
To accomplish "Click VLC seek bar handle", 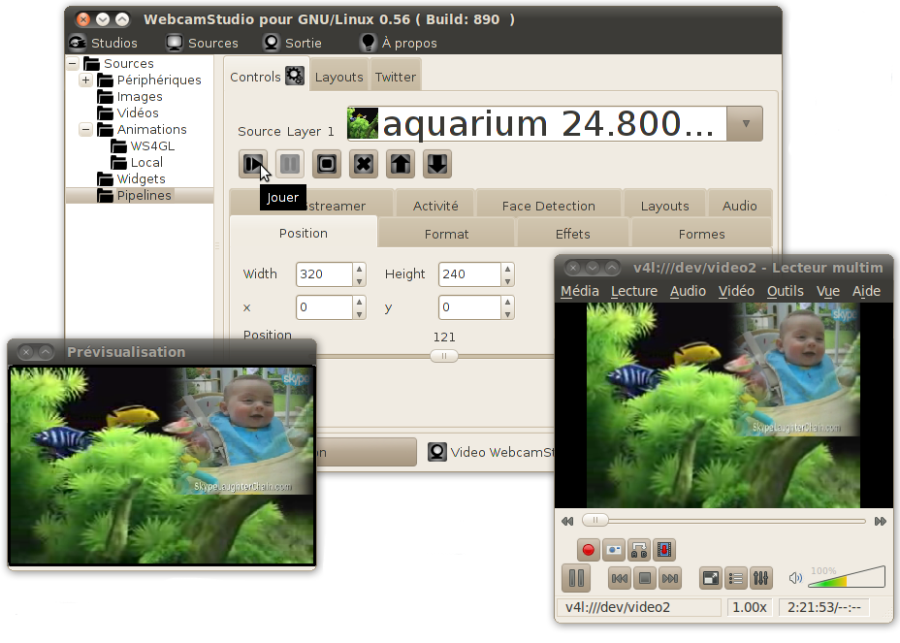I will click(x=595, y=520).
